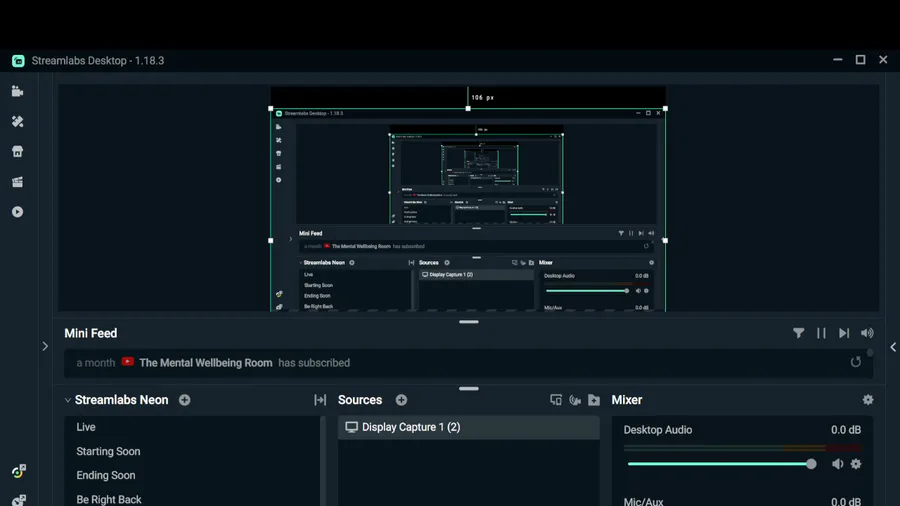
Task: Click the Sources panel title
Action: 360,400
